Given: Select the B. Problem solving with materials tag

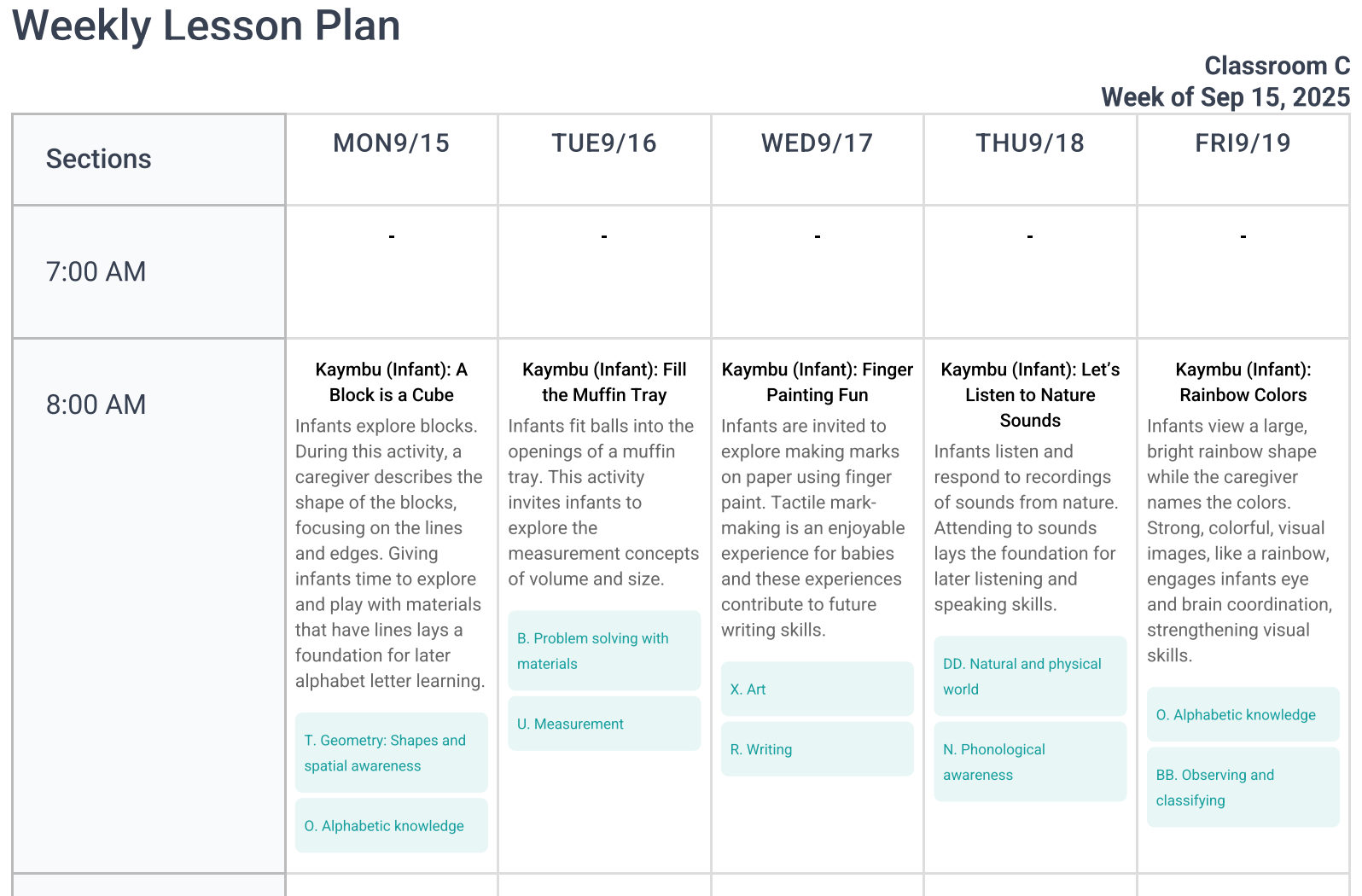Looking at the screenshot, I should click(x=603, y=650).
